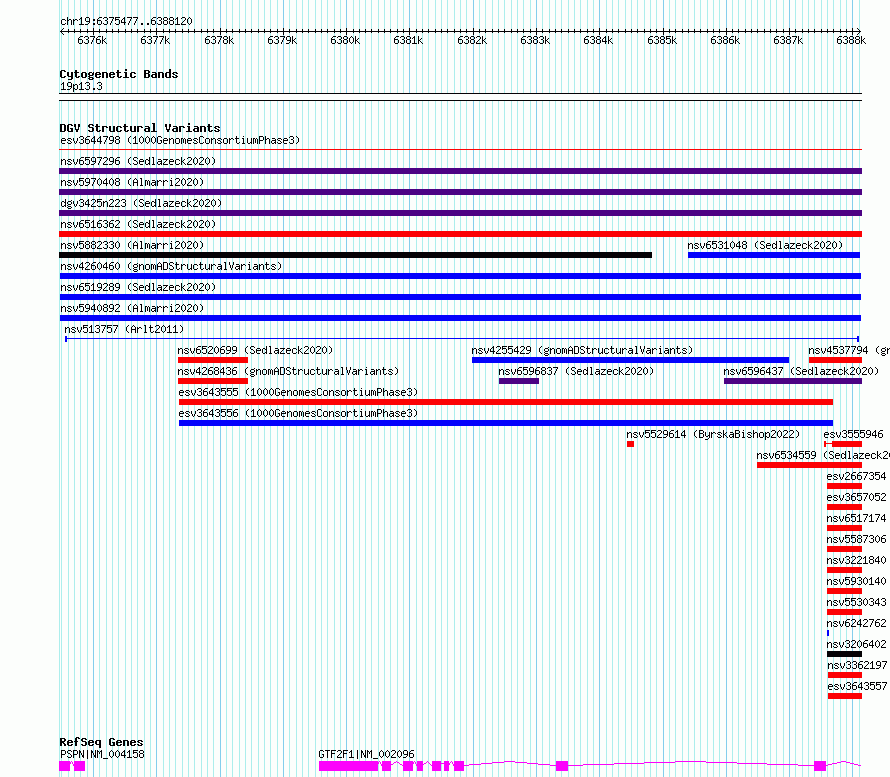Viewport: 890px width, 777px height.
Task: Click the nsv5587306 variant label
Action: 856,539
